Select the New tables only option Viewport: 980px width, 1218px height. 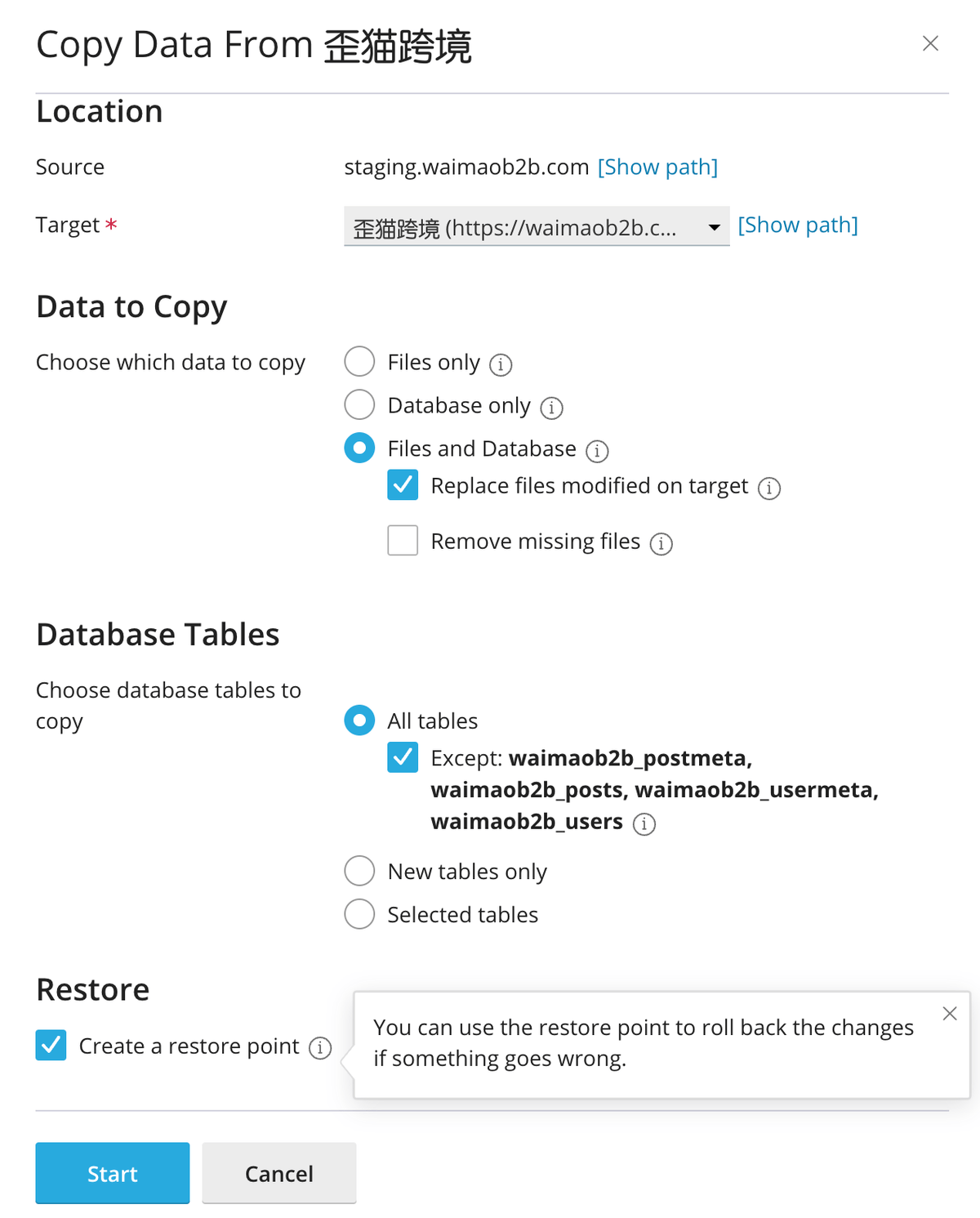pyautogui.click(x=359, y=871)
